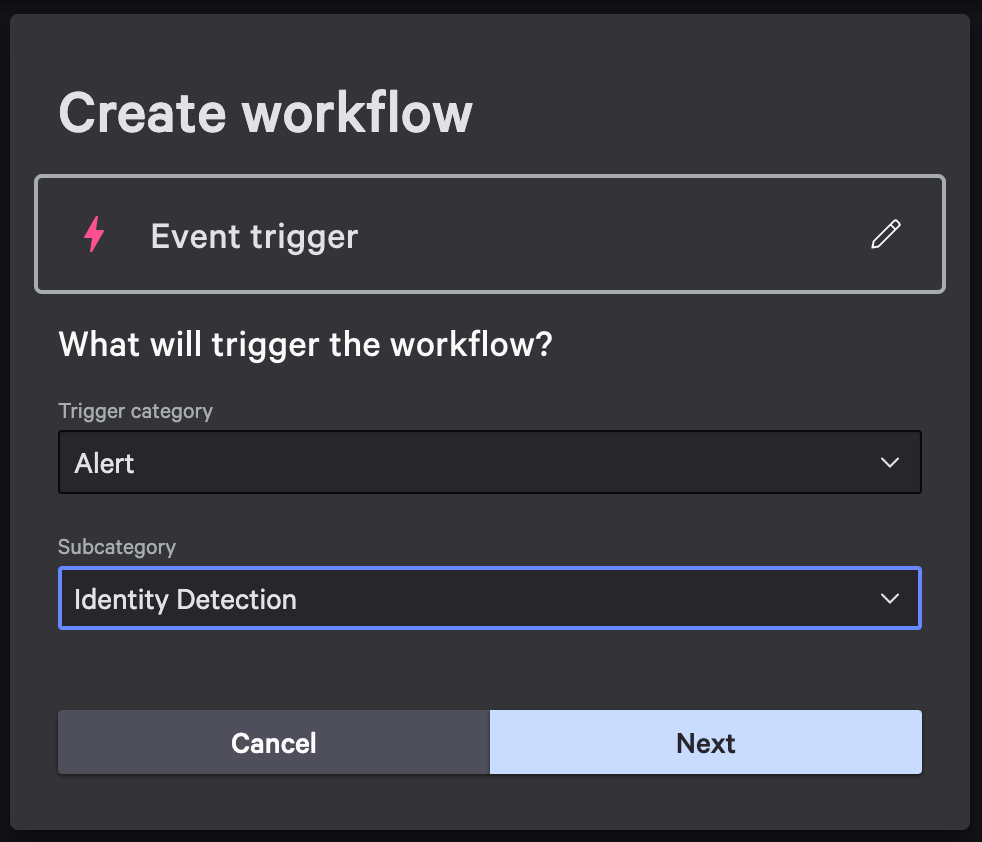Click the chevron on the Subcategory field
The image size is (982, 842).
889,598
